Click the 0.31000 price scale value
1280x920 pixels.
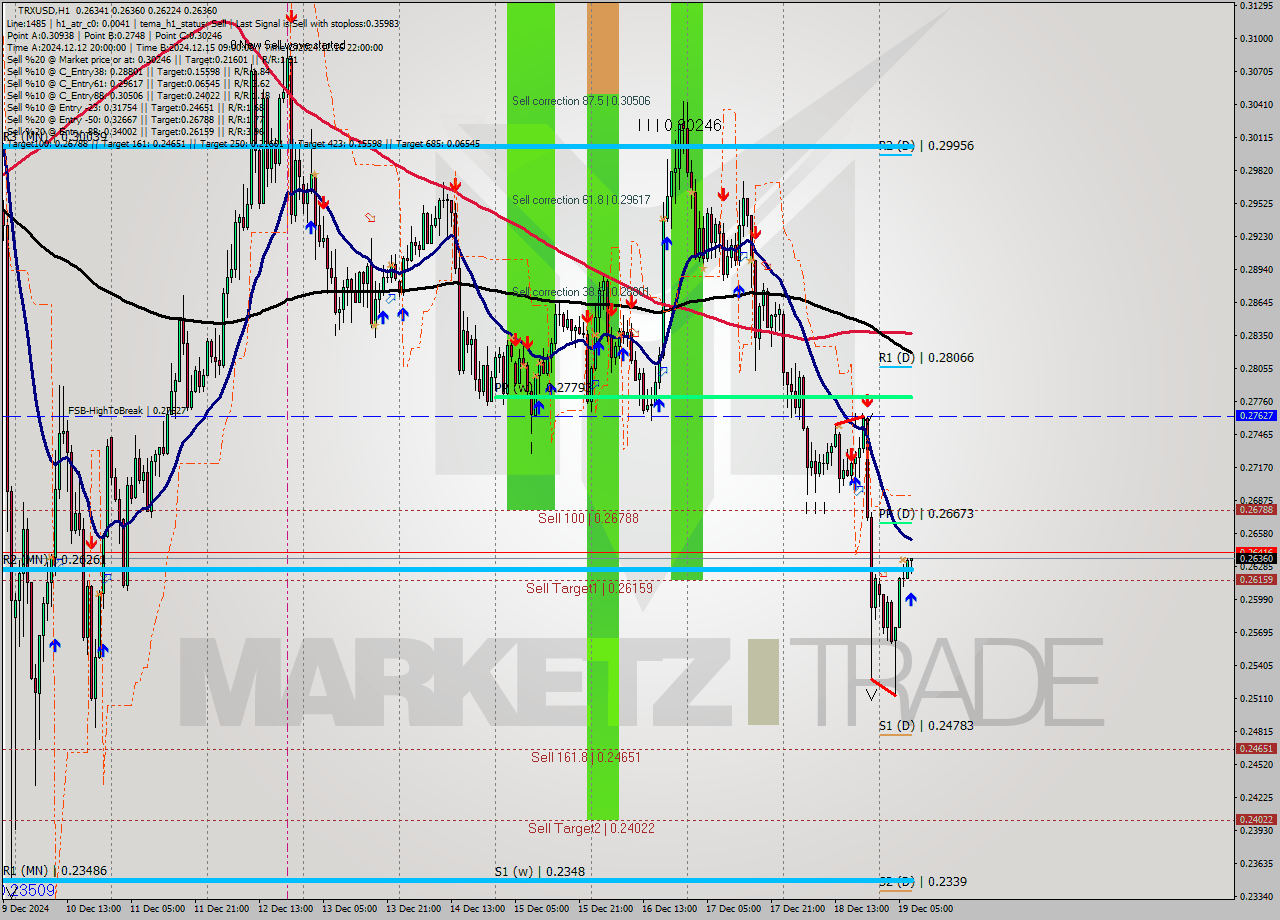tap(1256, 38)
